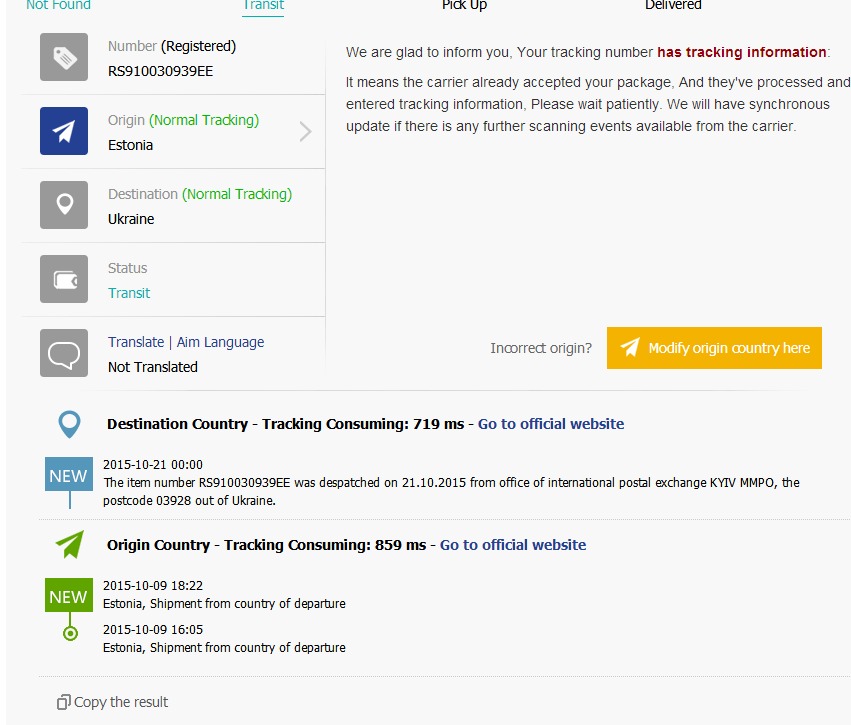This screenshot has width=851, height=725.
Task: Click the 'Incorrect origin?' label
Action: pos(541,348)
